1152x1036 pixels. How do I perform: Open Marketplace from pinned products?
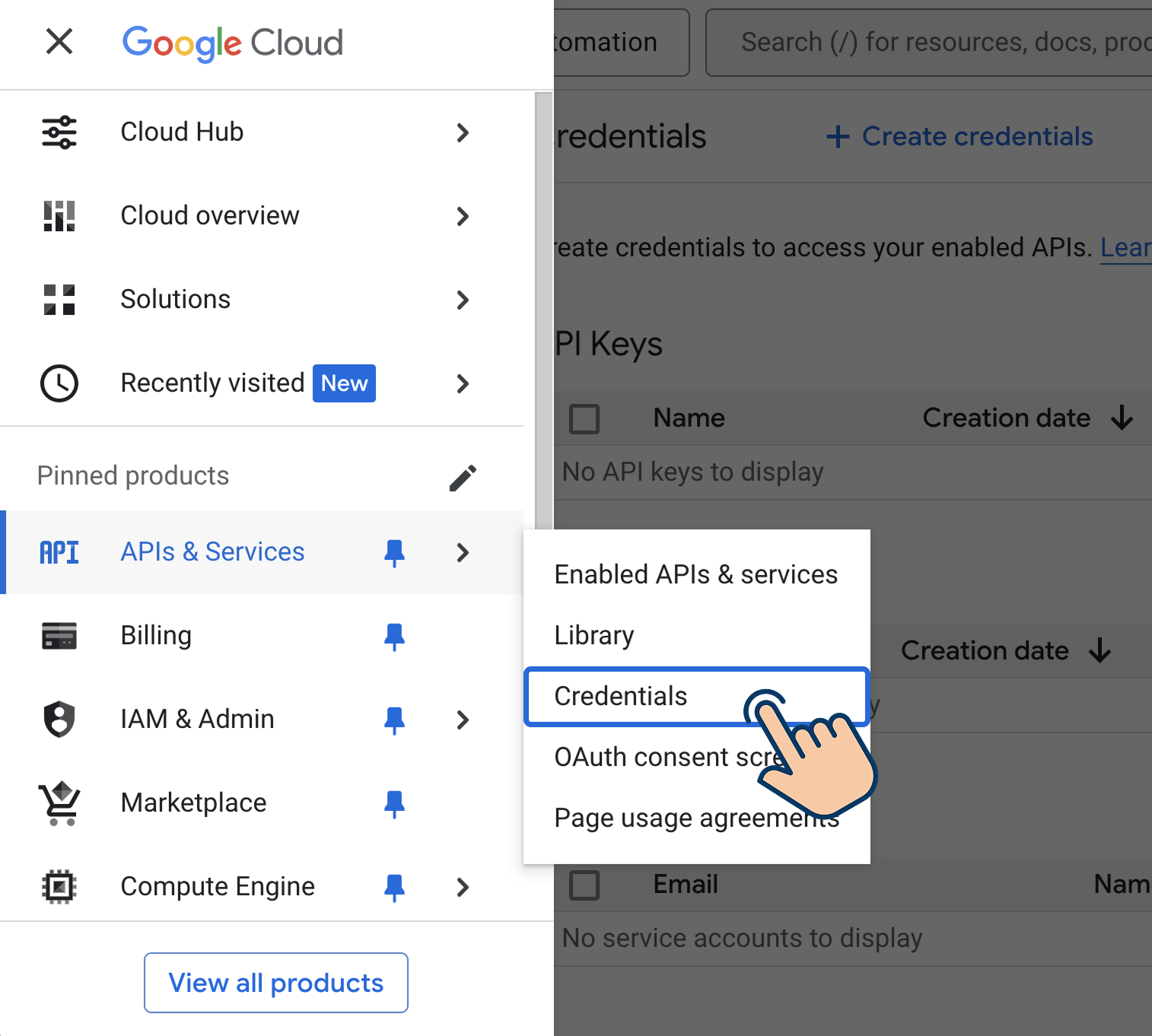262,803
